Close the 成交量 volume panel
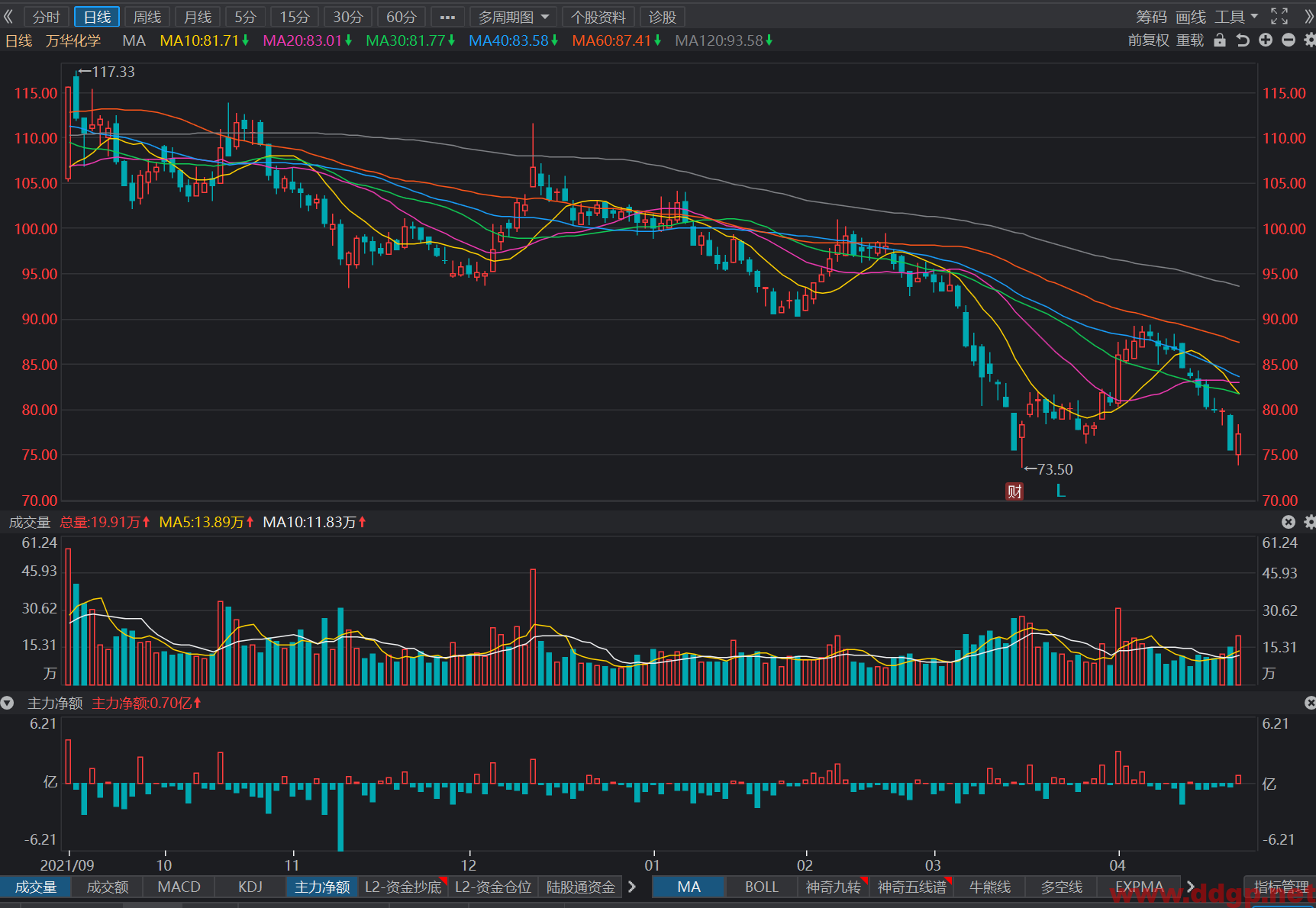This screenshot has width=1316, height=908. [x=1289, y=522]
